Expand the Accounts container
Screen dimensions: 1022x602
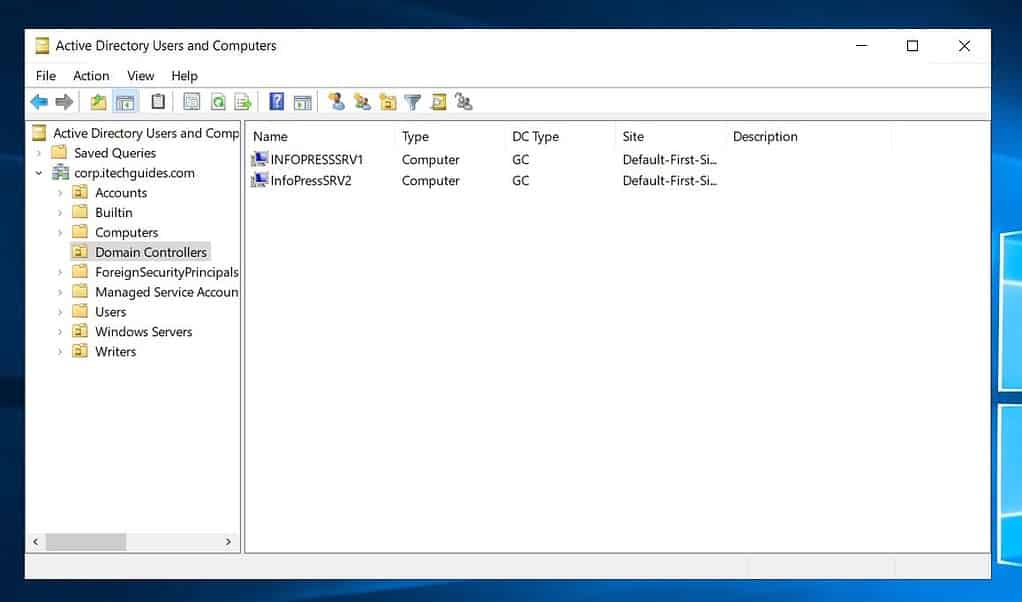[x=60, y=193]
